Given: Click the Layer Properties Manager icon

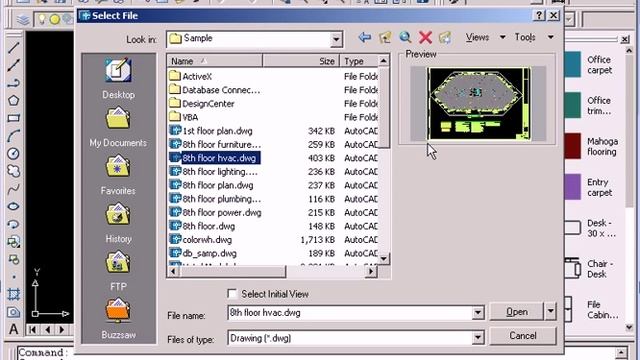Looking at the screenshot, I should [x=24, y=20].
